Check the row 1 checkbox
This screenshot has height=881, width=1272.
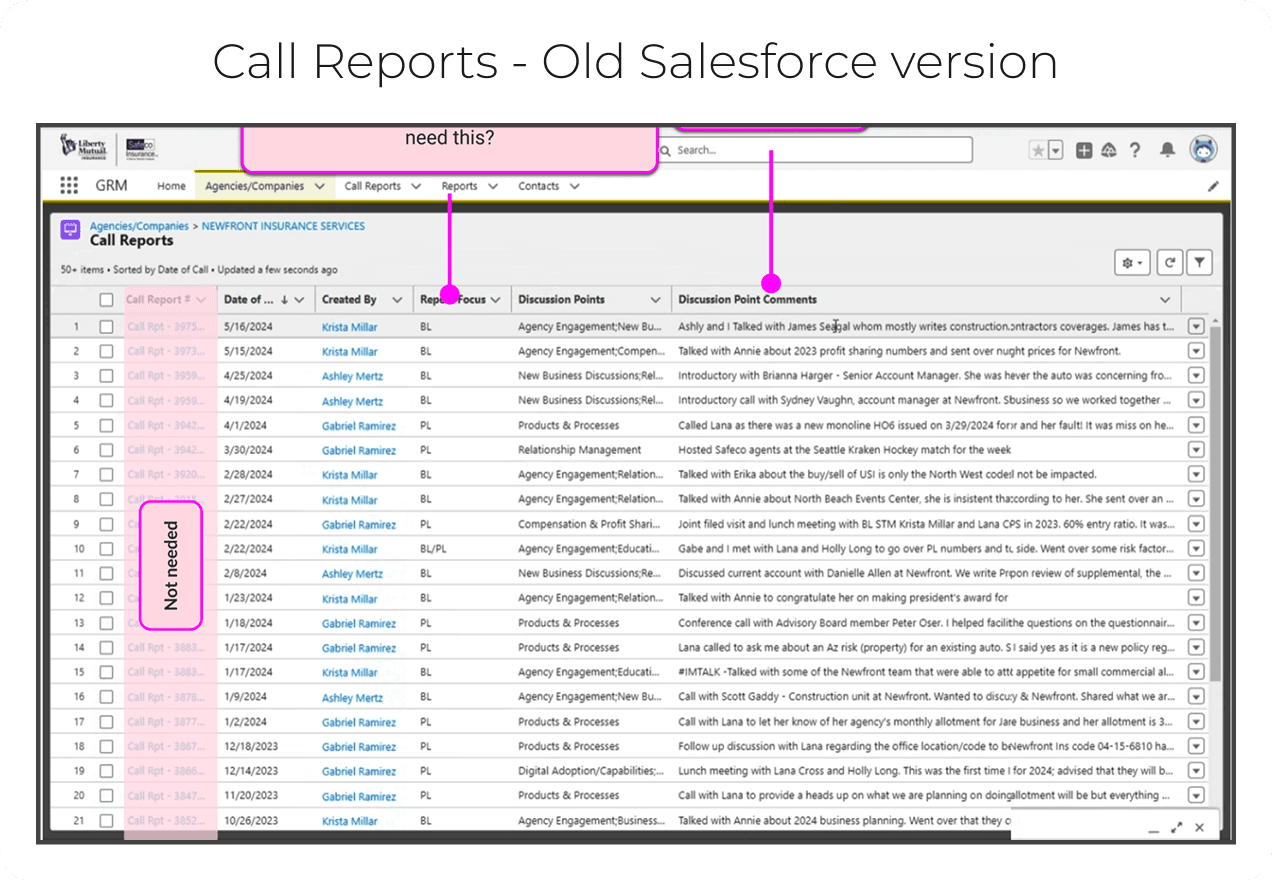point(106,327)
